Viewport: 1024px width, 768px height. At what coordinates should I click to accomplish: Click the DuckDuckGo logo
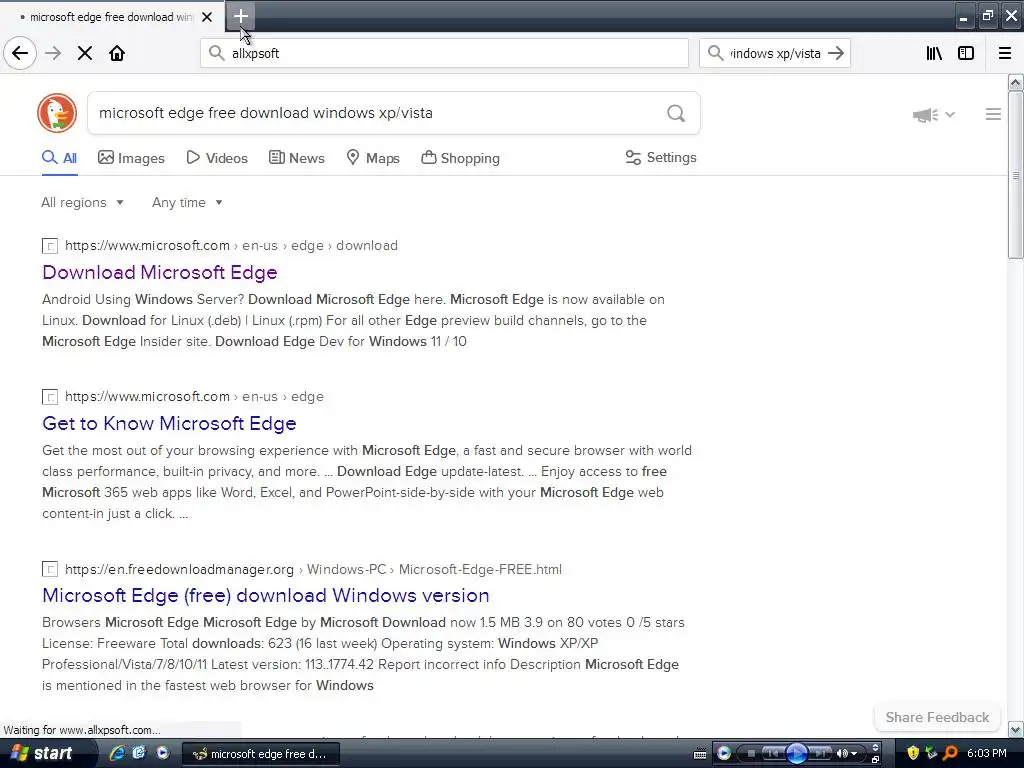click(x=57, y=113)
